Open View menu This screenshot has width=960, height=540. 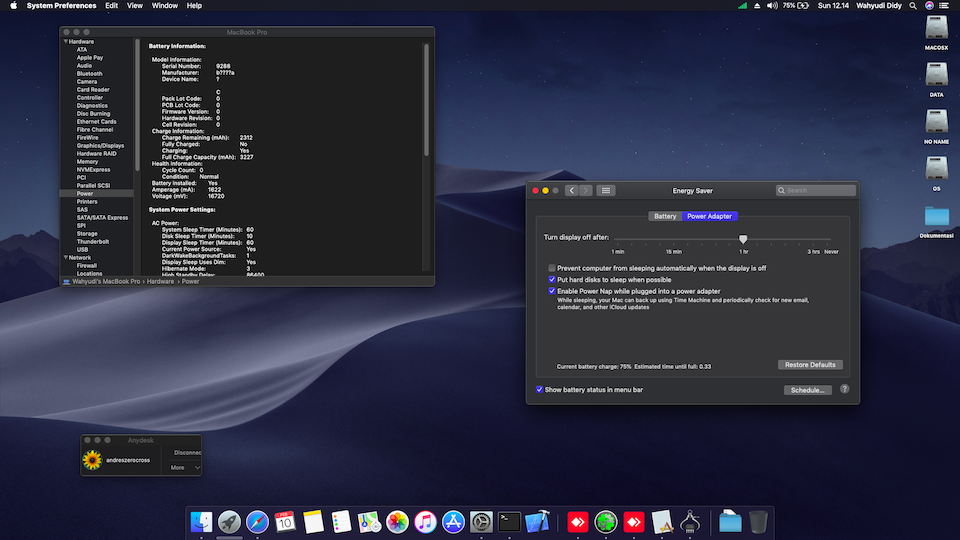coord(135,6)
